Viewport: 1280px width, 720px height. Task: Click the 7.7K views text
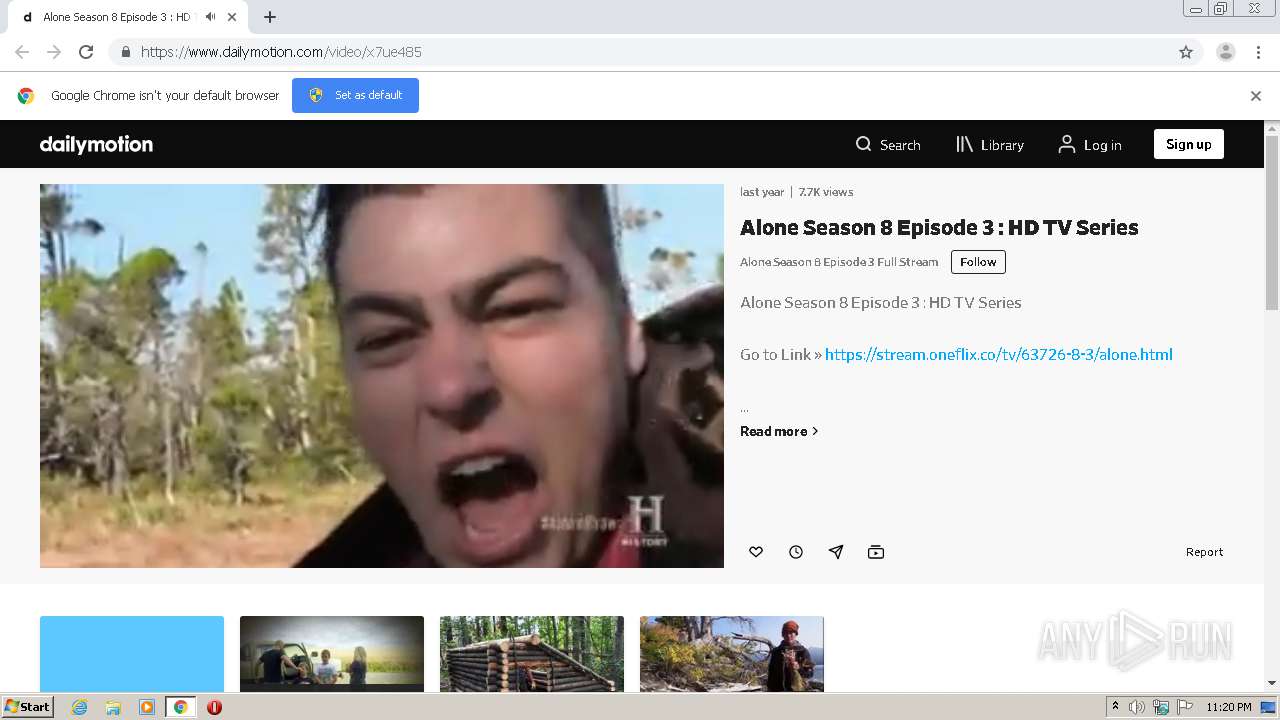(826, 192)
